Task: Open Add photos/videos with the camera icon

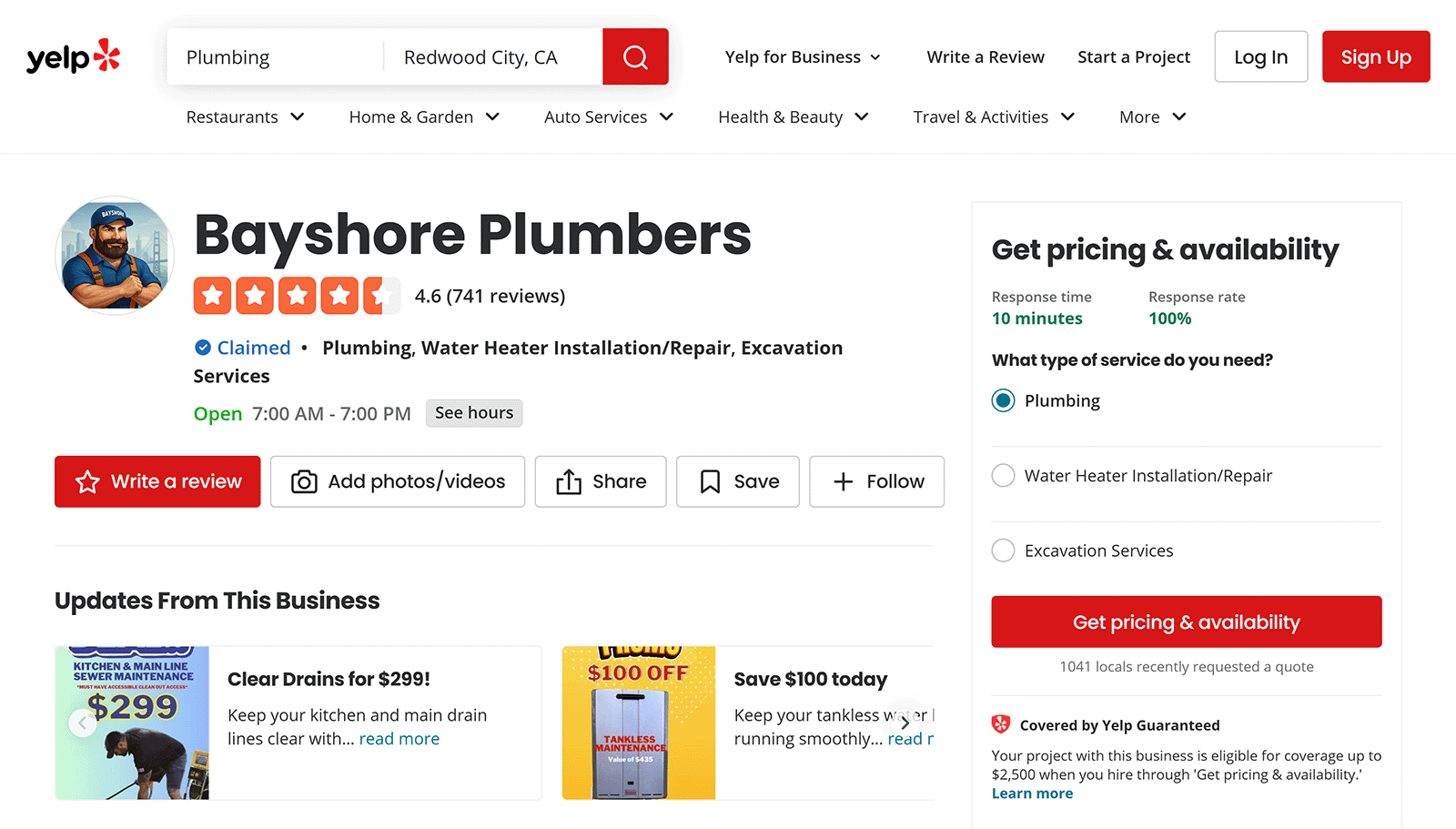Action: [305, 481]
